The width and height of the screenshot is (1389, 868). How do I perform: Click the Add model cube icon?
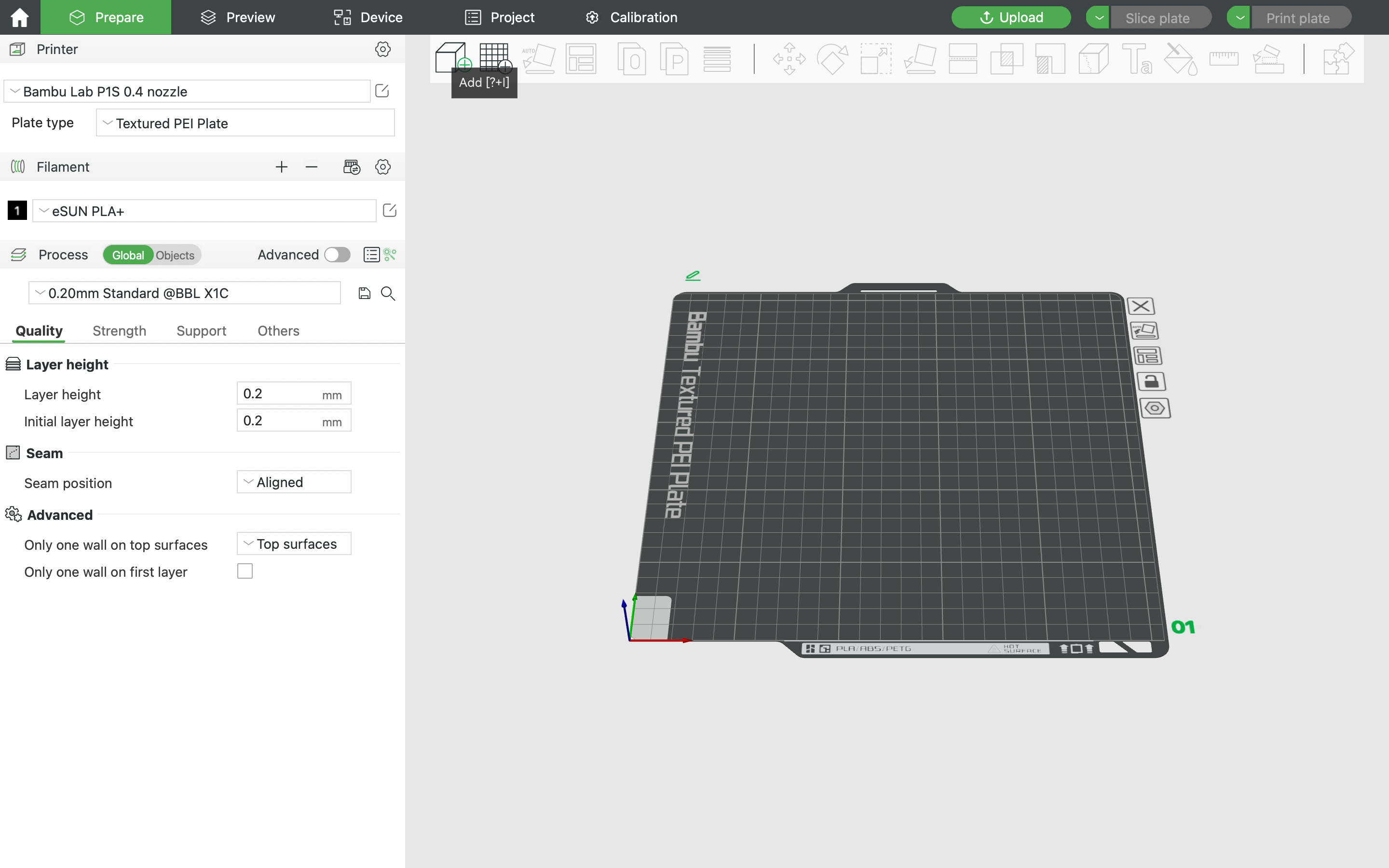tap(452, 57)
